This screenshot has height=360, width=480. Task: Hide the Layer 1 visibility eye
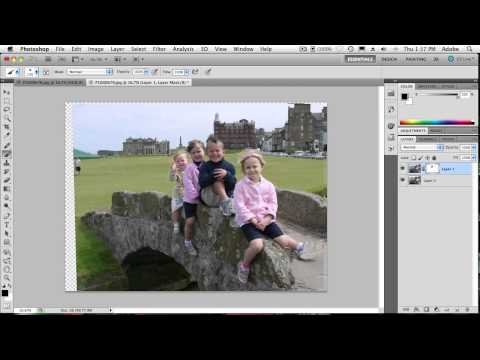(403, 169)
